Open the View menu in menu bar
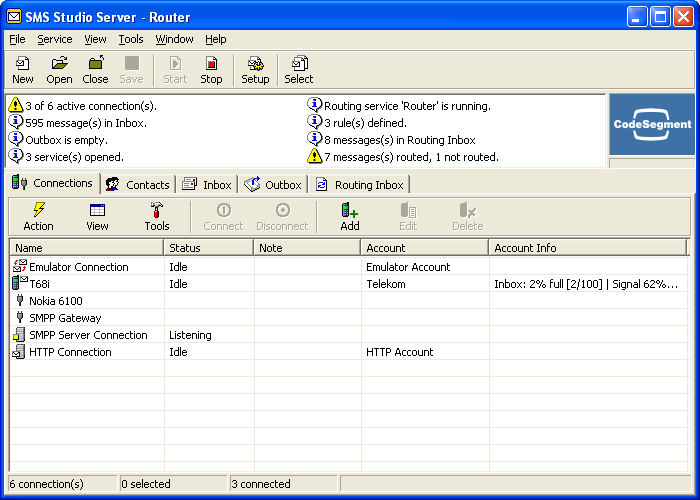Viewport: 700px width, 500px height. [96, 39]
